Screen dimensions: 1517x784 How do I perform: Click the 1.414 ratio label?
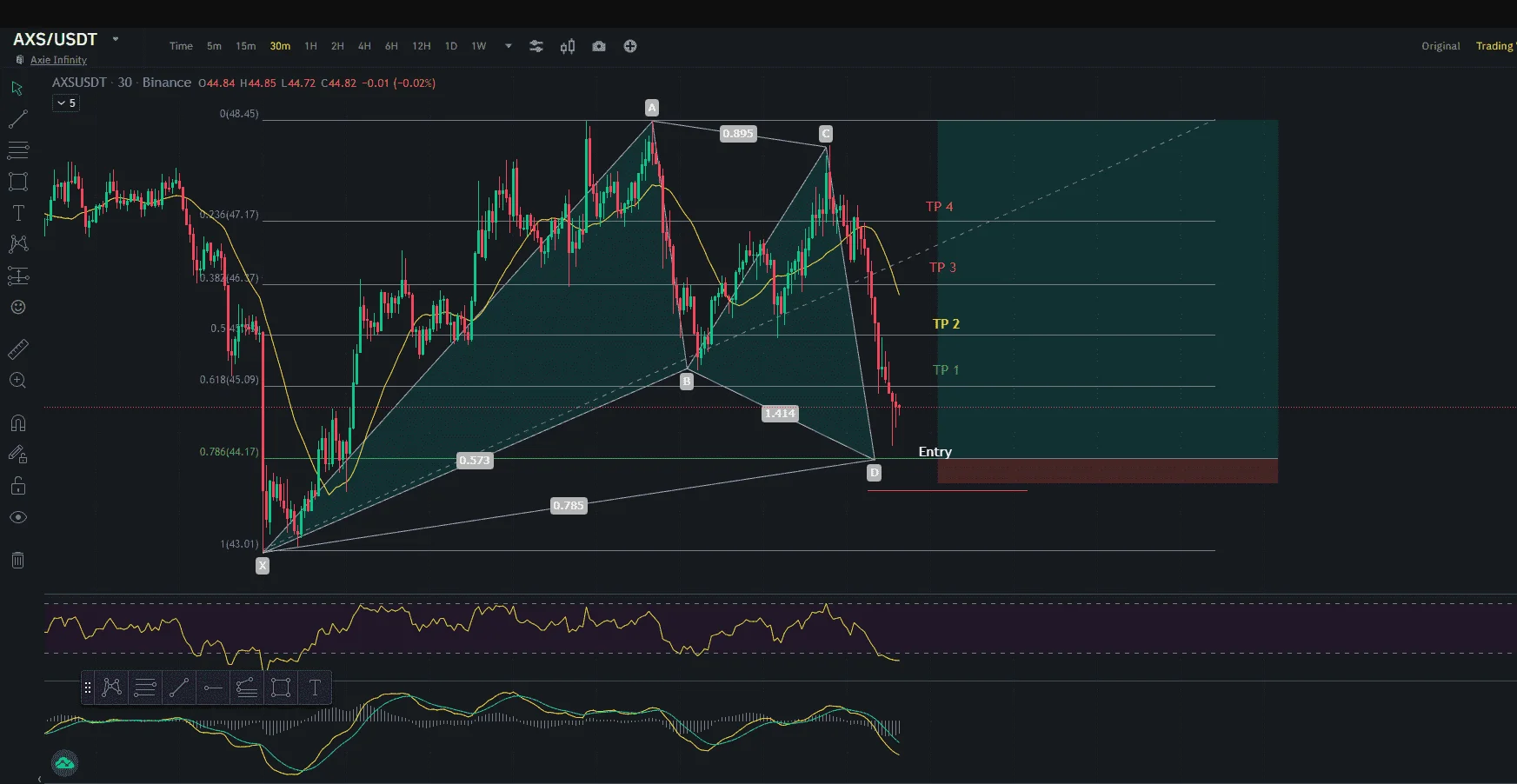click(780, 414)
